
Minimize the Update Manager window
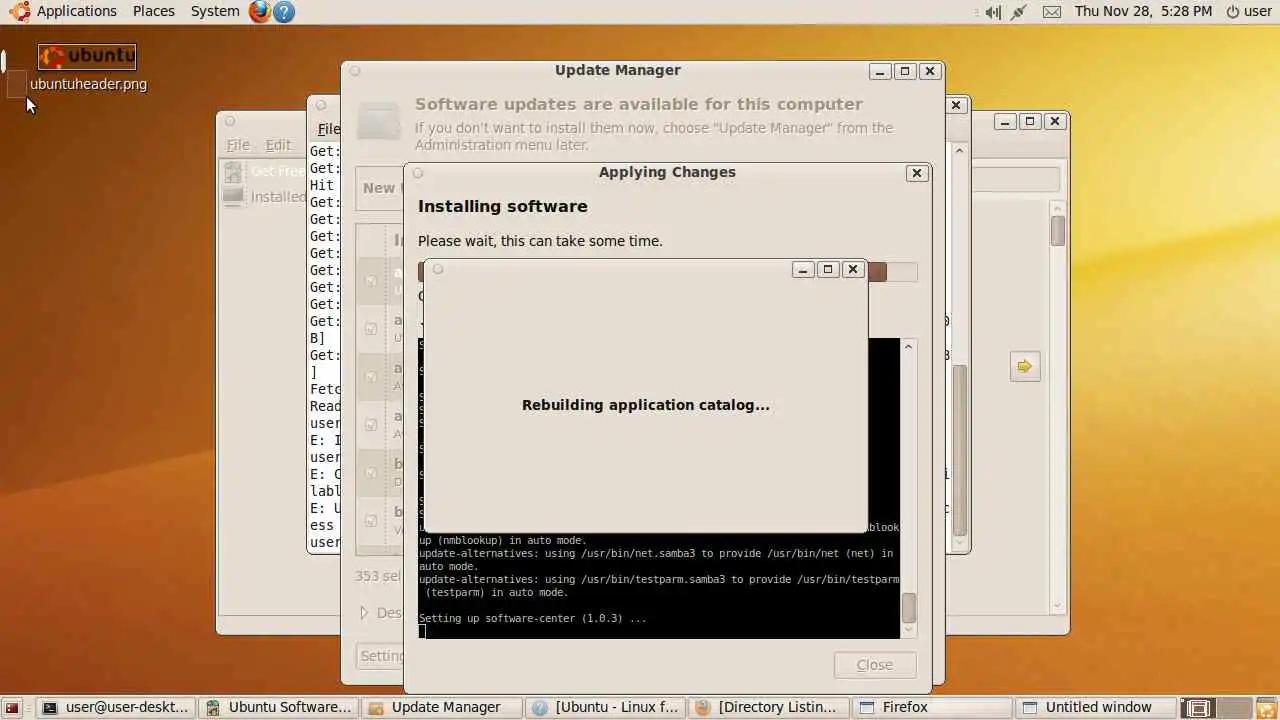(880, 71)
